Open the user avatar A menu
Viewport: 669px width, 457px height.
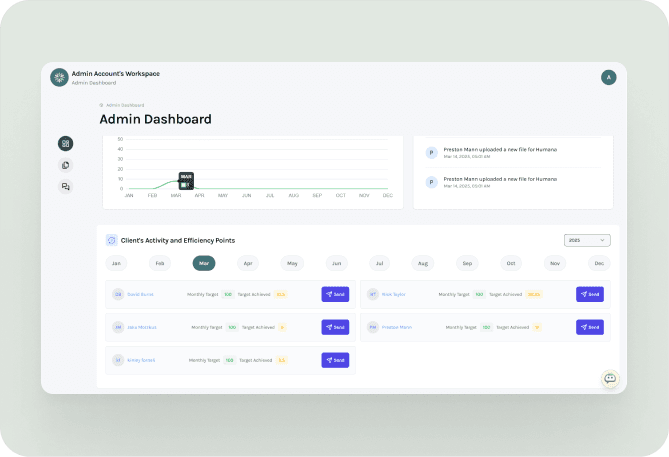608,77
